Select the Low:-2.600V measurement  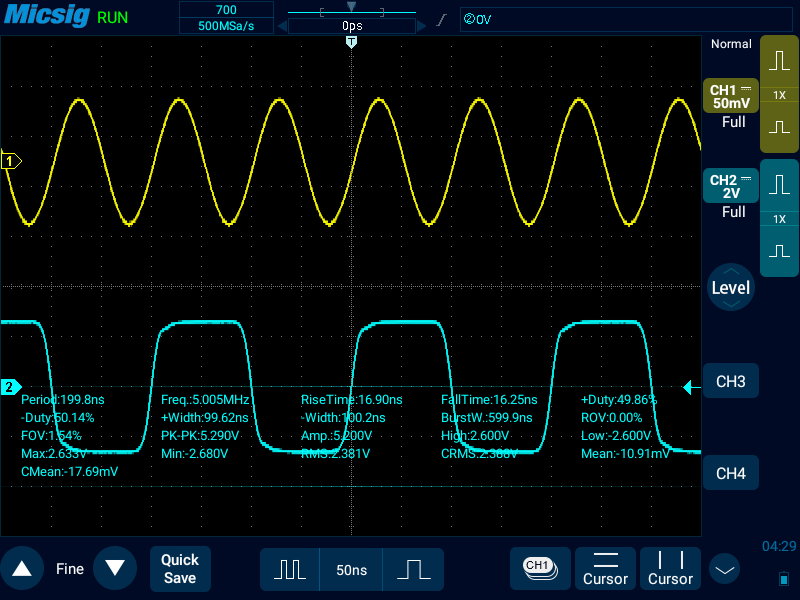click(616, 435)
